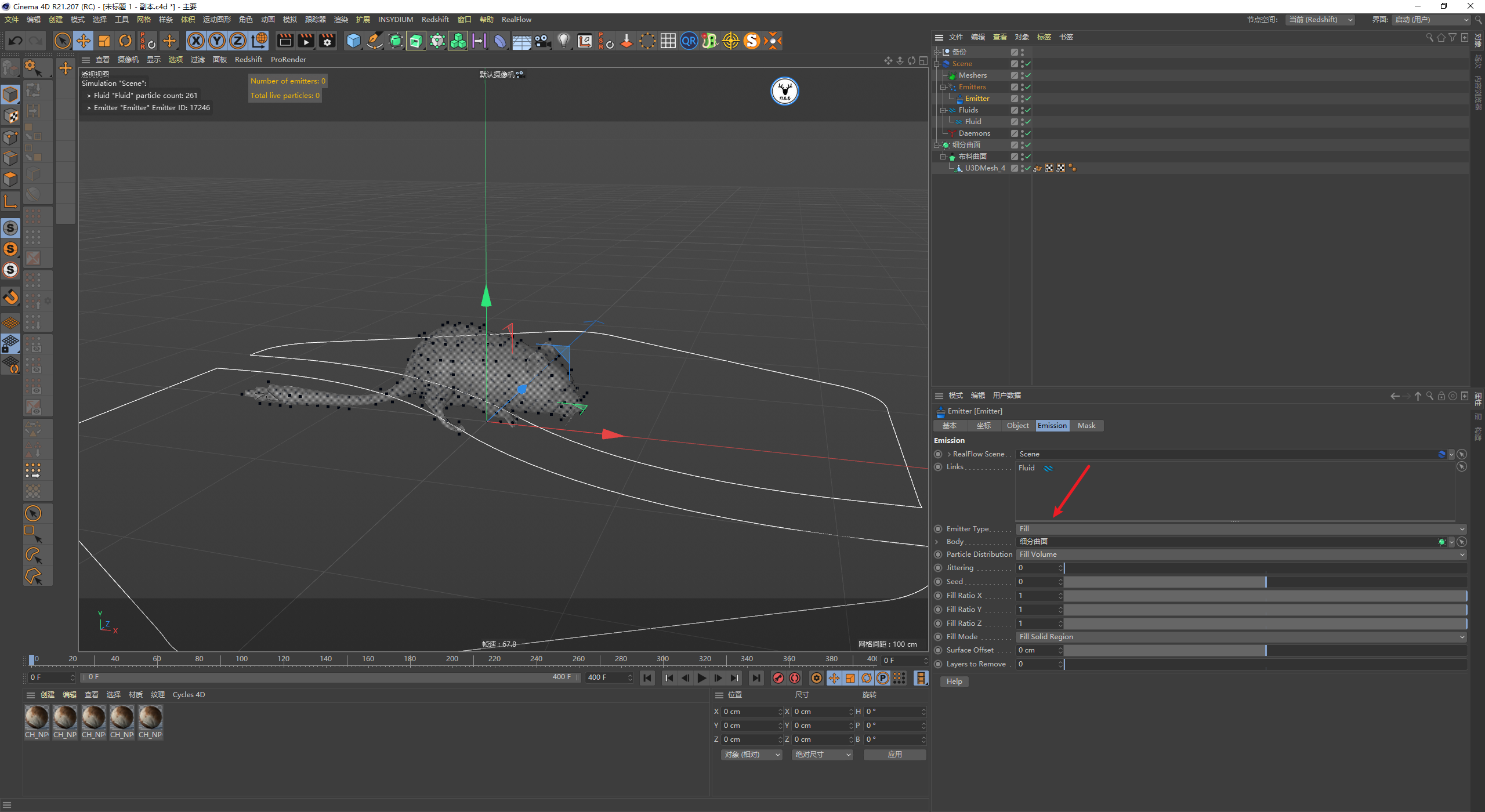Add a Cube primitive object
Viewport: 1485px width, 812px height.
click(x=353, y=41)
